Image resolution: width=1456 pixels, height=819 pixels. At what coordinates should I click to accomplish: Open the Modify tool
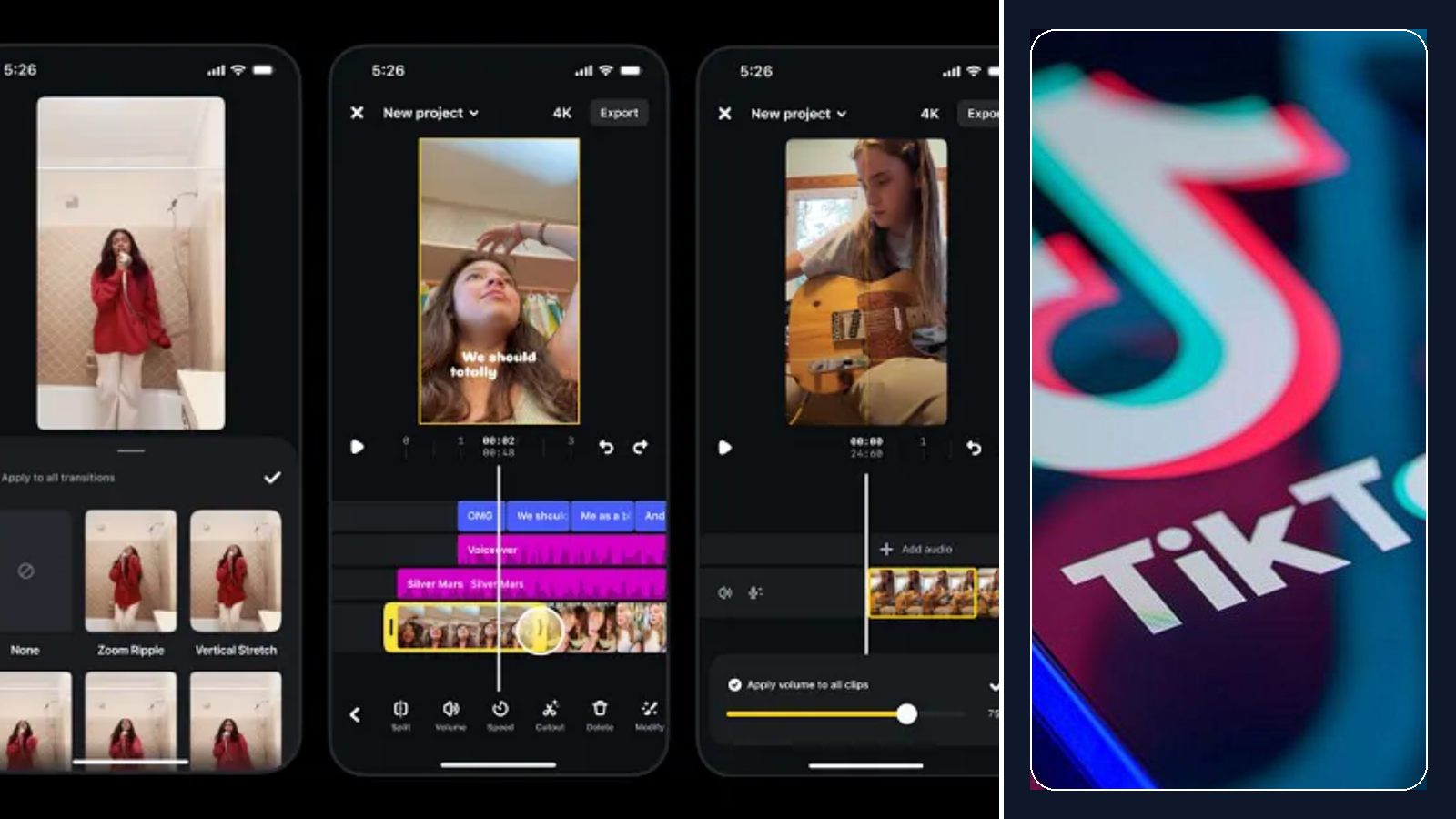(x=650, y=714)
